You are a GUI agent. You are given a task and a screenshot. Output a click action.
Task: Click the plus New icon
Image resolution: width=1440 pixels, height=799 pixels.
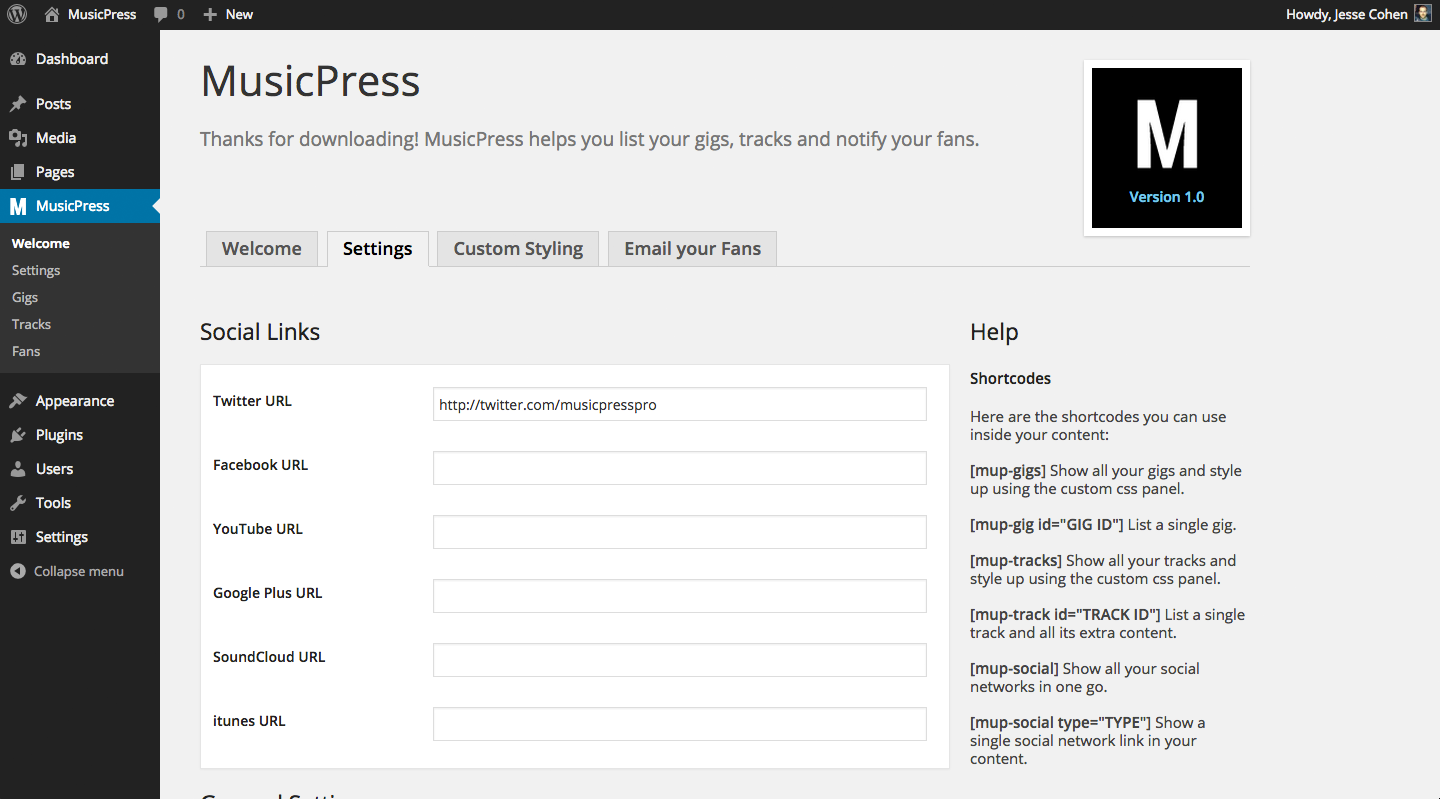[x=209, y=15]
